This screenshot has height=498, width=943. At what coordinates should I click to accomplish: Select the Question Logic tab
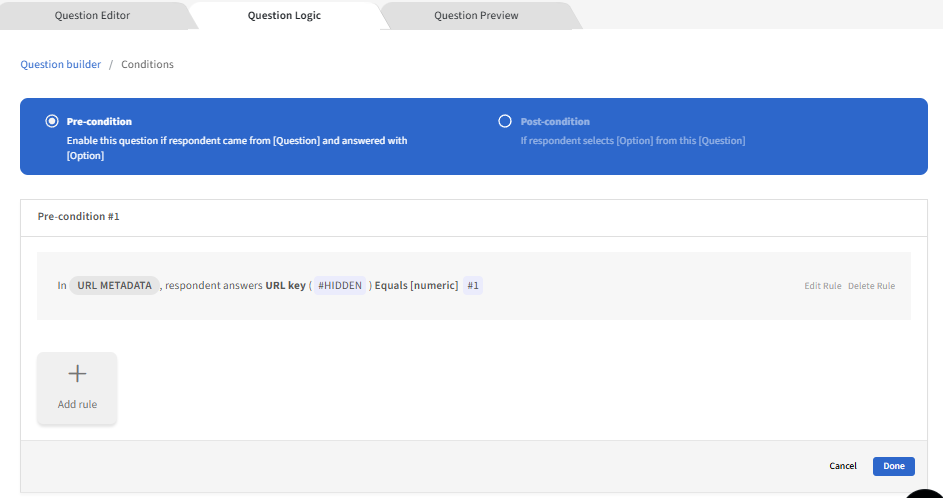pos(284,16)
